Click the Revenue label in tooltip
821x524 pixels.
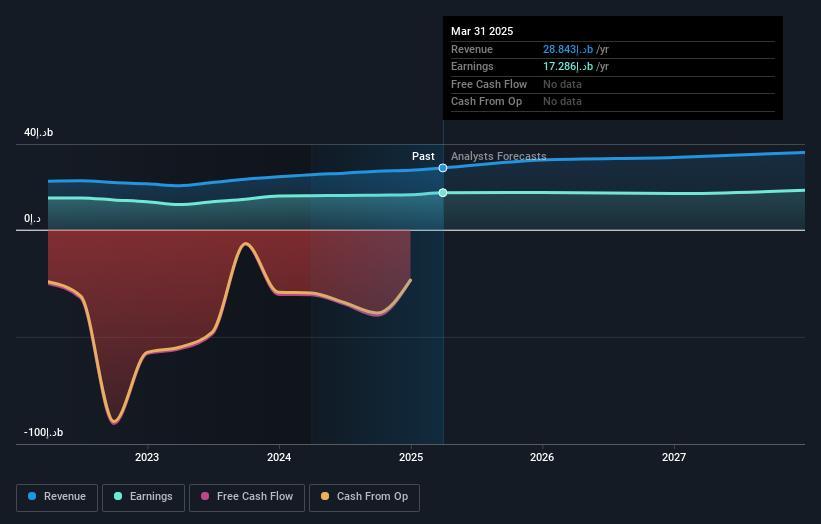click(x=472, y=49)
